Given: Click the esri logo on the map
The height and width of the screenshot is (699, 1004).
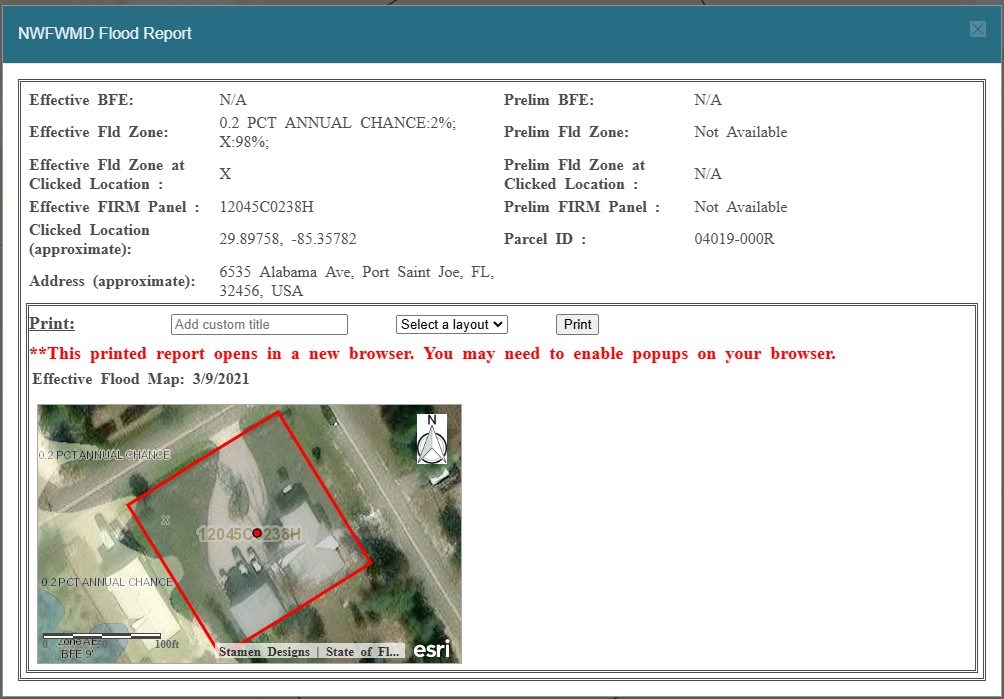Looking at the screenshot, I should pos(432,650).
